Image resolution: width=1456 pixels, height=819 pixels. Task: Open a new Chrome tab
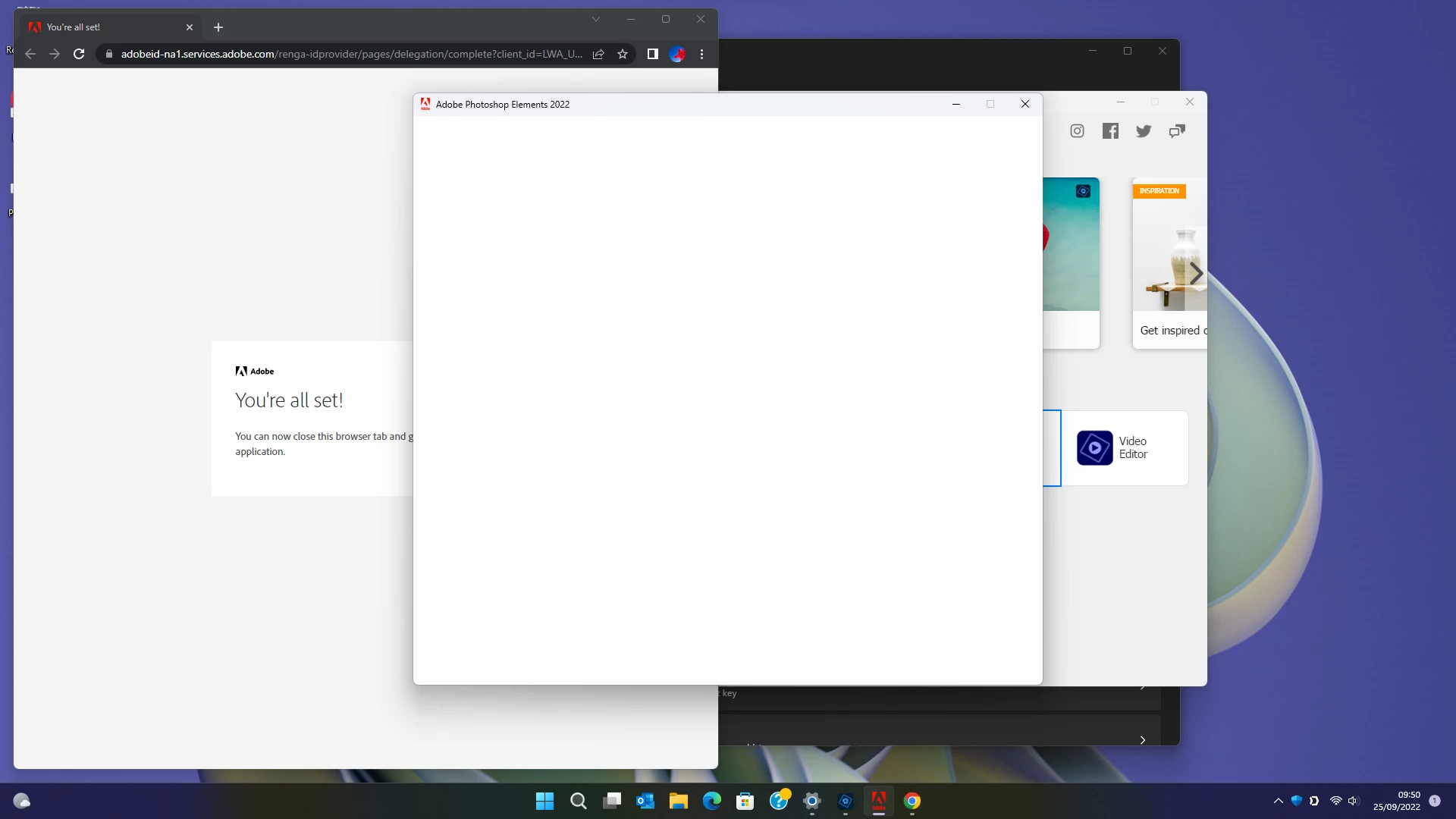coord(218,27)
